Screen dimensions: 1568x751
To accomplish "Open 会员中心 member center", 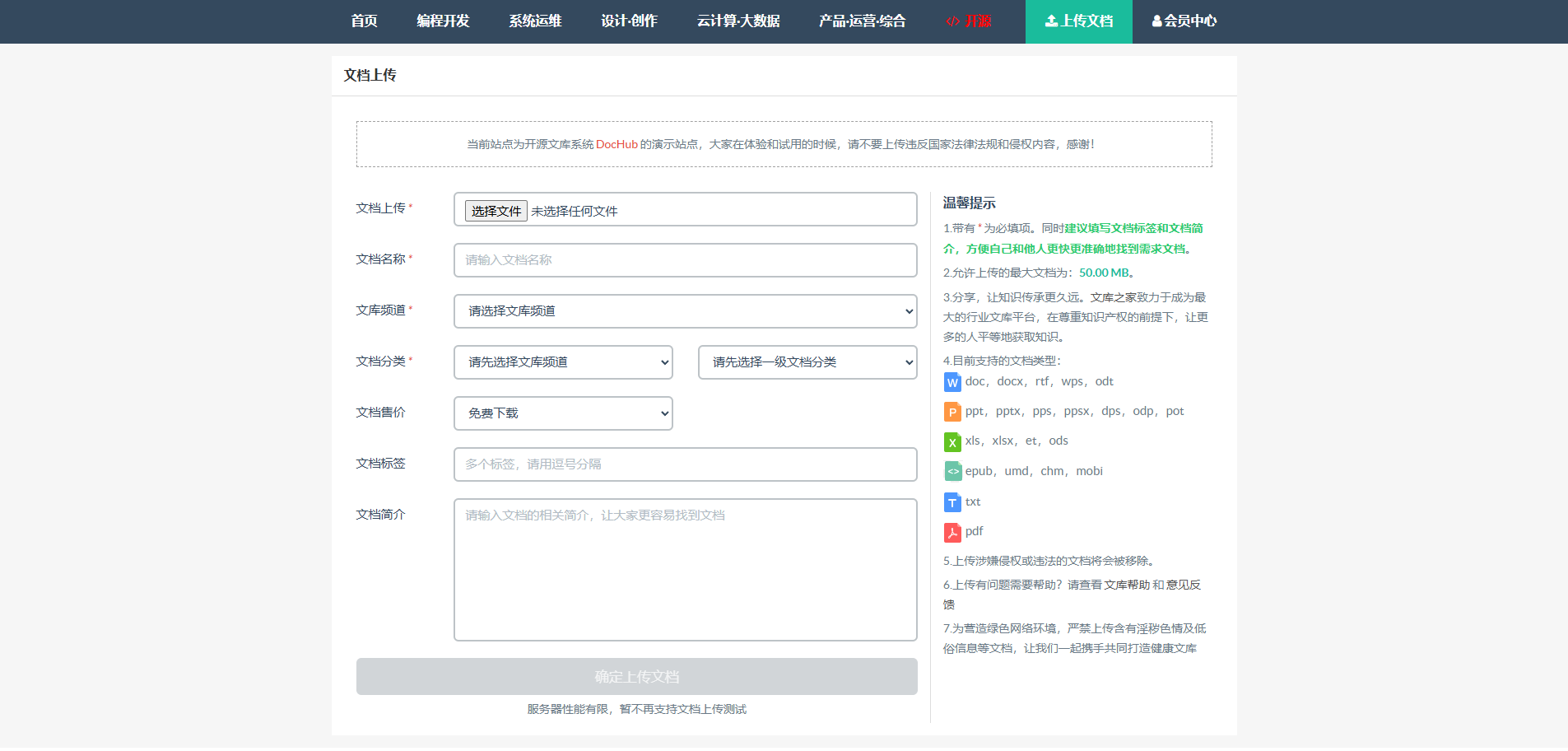I will 1184,21.
